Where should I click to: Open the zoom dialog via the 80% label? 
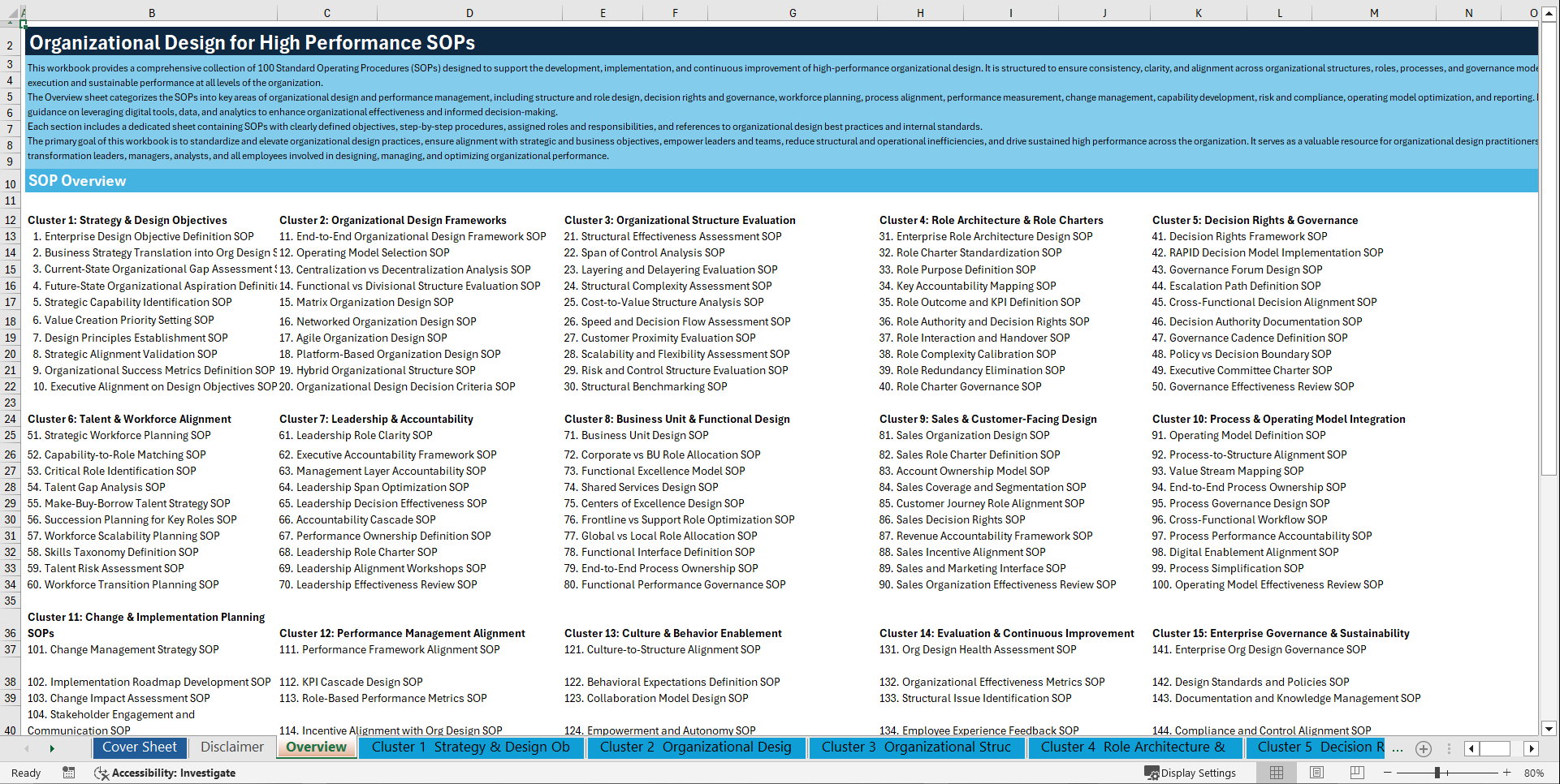pyautogui.click(x=1535, y=773)
